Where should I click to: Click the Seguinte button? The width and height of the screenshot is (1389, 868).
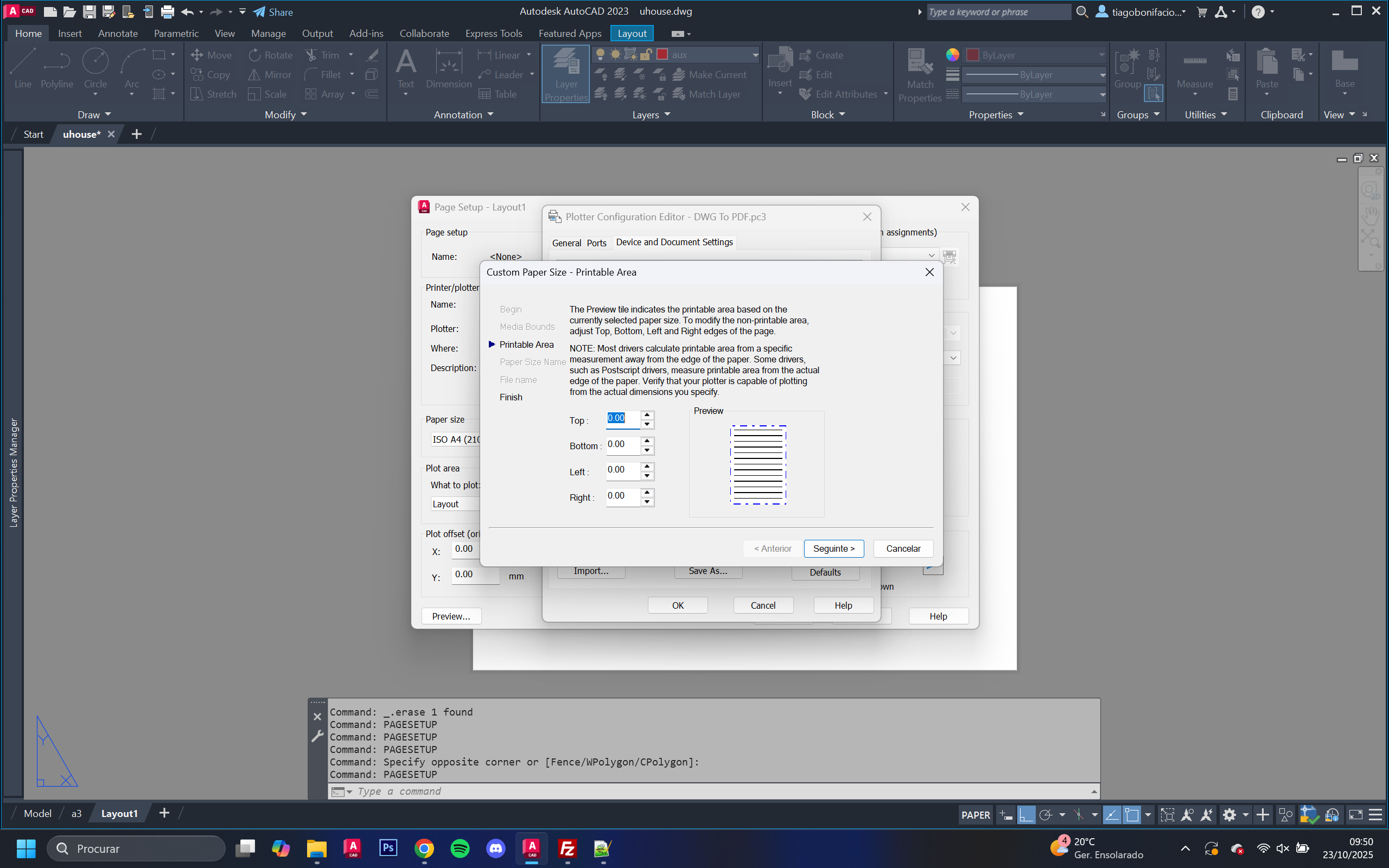(833, 548)
